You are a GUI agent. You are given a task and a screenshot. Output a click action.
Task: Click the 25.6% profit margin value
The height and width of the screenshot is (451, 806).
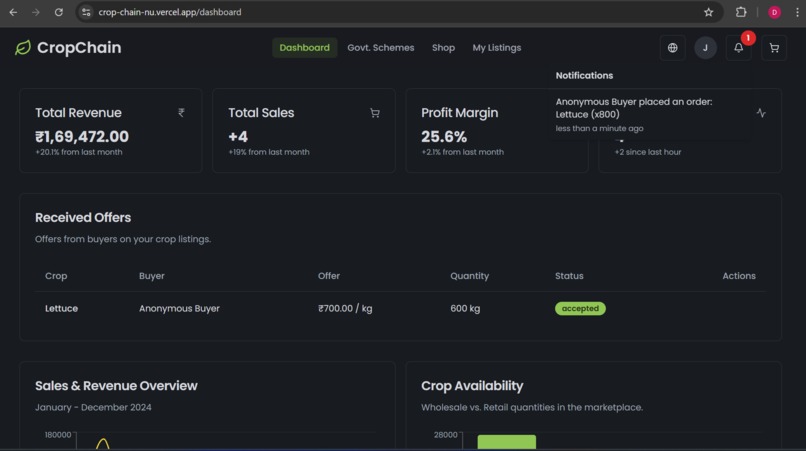[x=444, y=136]
